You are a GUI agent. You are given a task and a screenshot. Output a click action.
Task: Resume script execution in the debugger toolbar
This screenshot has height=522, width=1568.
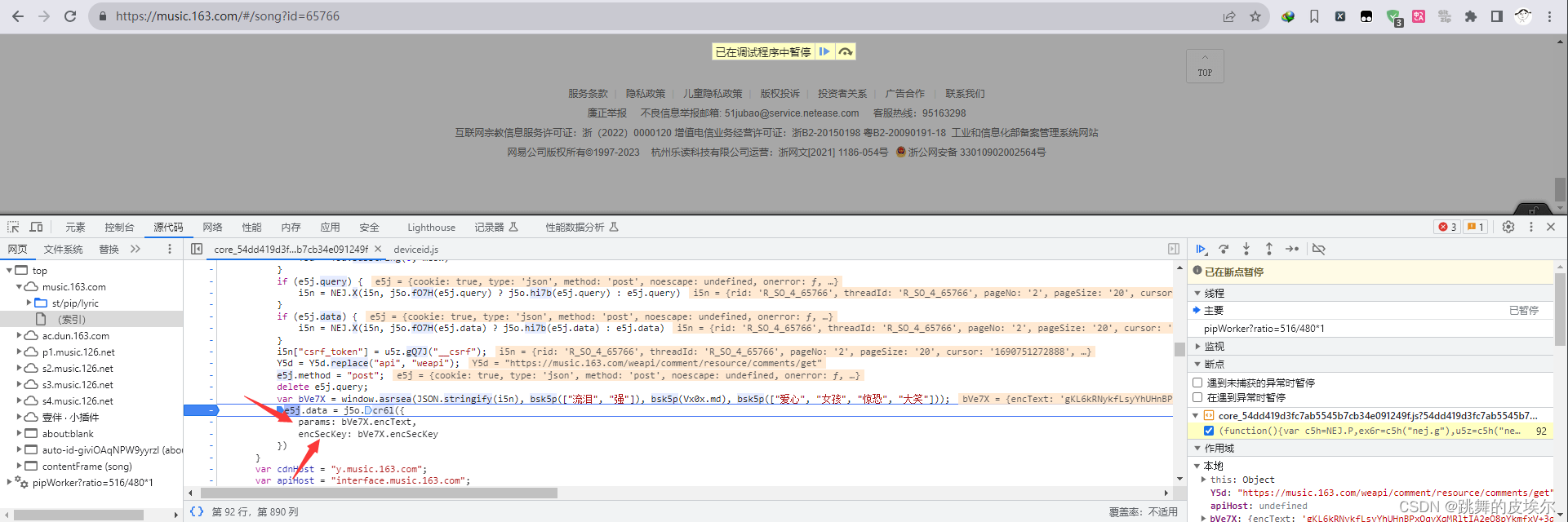tap(1201, 249)
